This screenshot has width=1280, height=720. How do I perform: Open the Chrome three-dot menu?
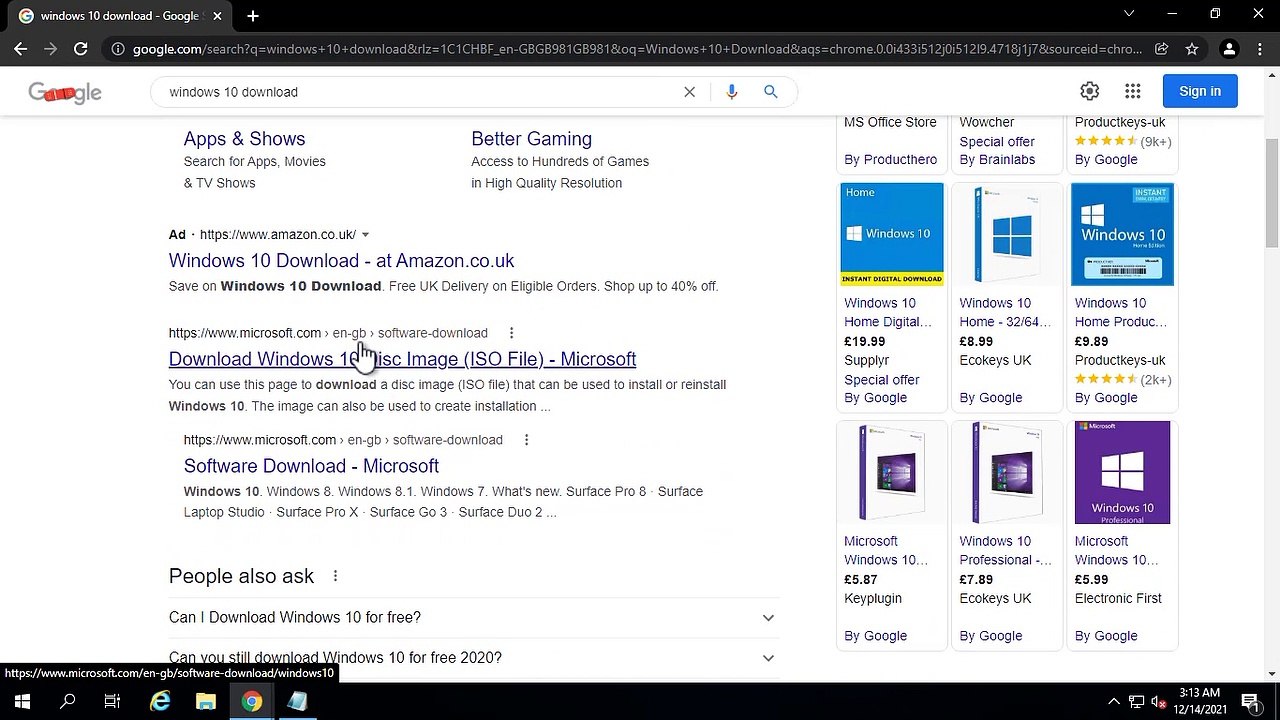tap(1259, 49)
